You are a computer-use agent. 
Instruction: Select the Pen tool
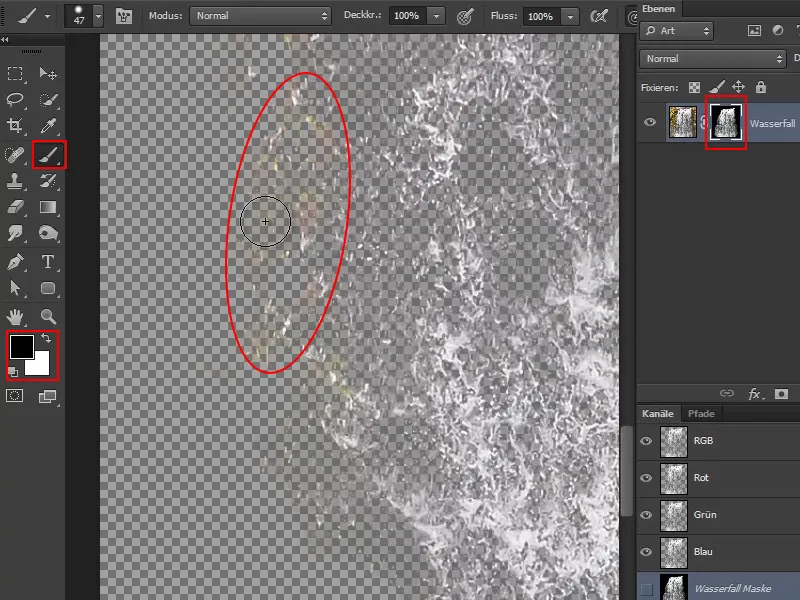point(15,262)
